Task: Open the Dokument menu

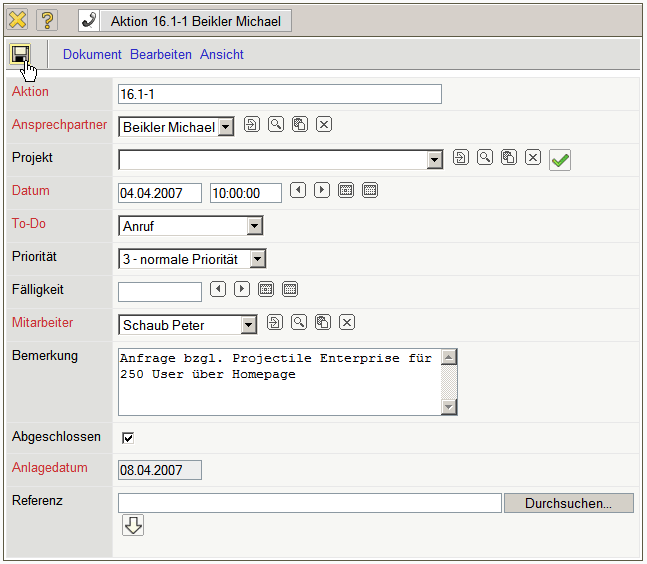Action: tap(92, 55)
